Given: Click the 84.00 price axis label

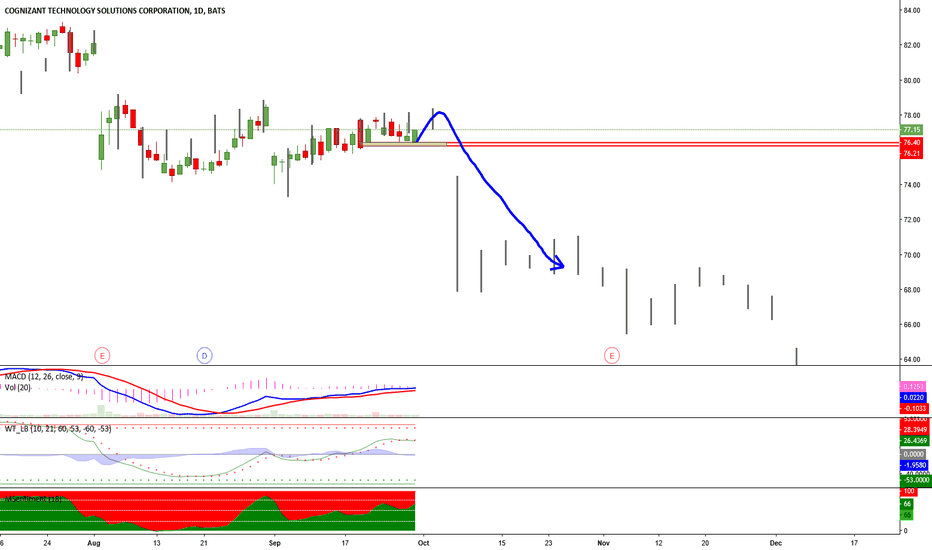Looking at the screenshot, I should click(912, 10).
